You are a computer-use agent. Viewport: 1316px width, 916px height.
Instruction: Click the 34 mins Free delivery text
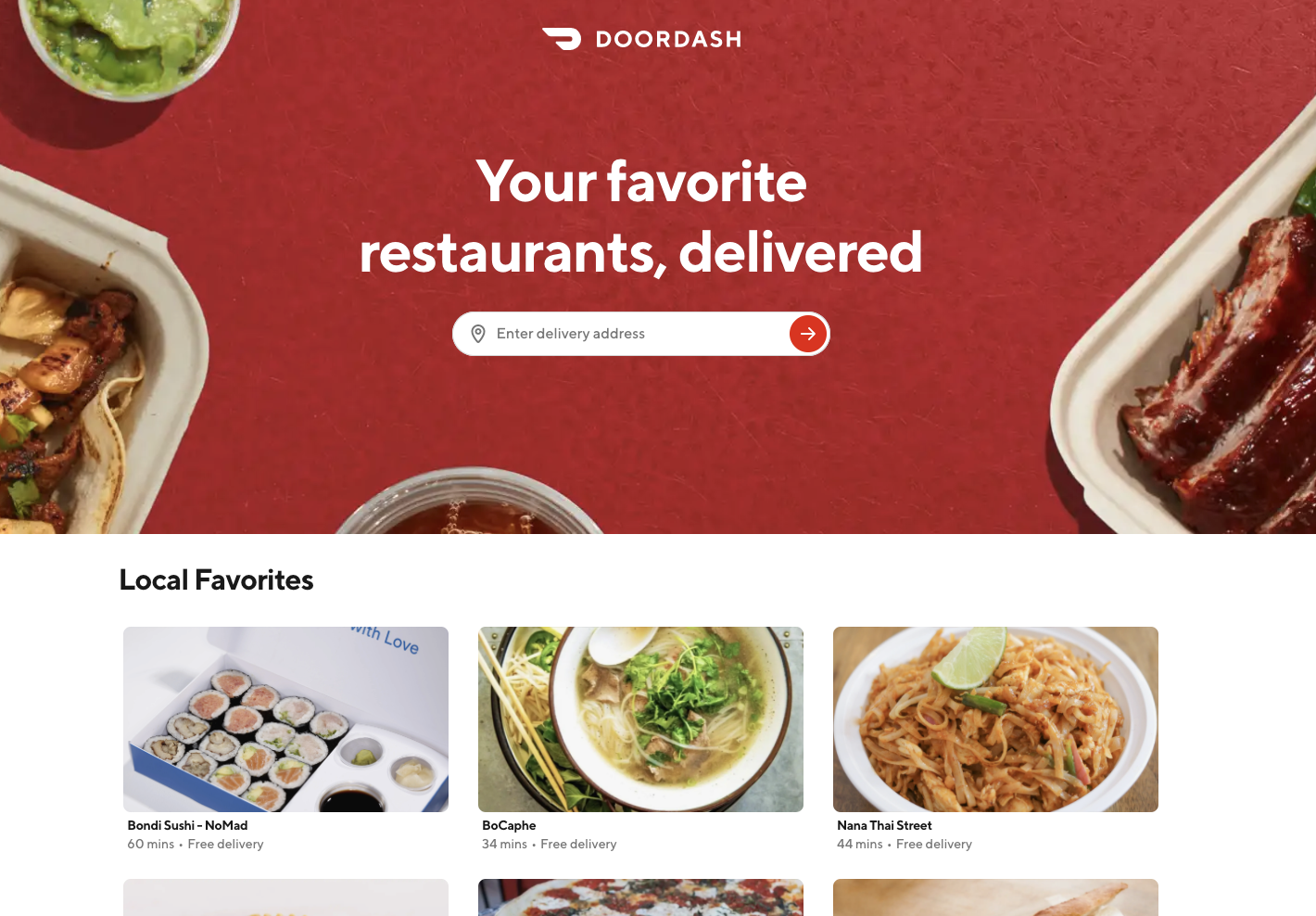click(x=549, y=844)
